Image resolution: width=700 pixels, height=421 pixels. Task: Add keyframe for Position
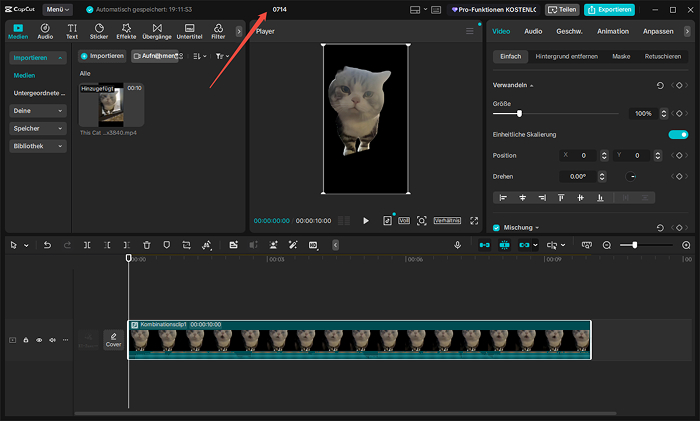pos(679,155)
